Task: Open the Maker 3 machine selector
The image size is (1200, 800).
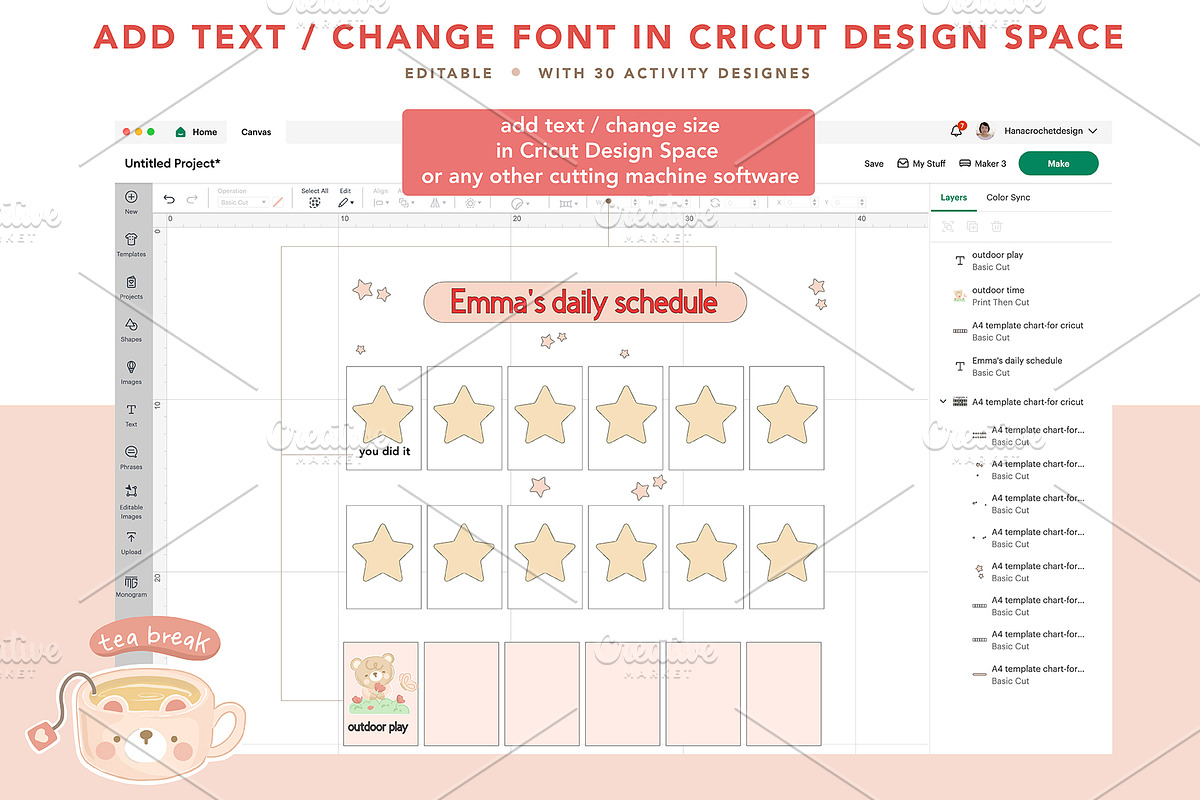Action: (983, 163)
